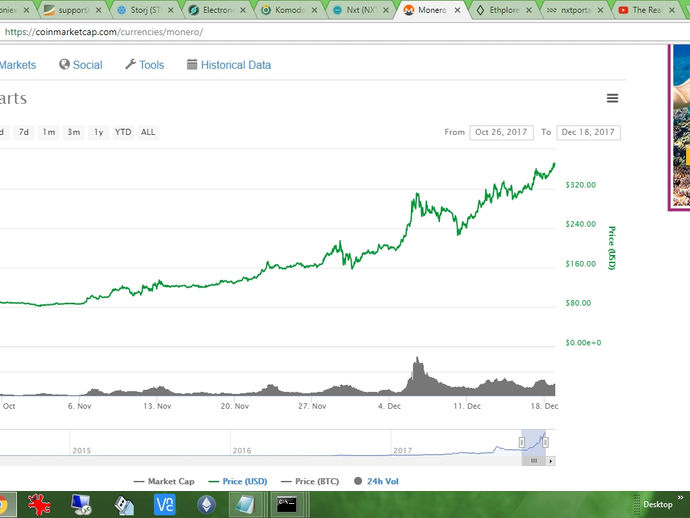Switch to the Storj browser tab

click(145, 10)
